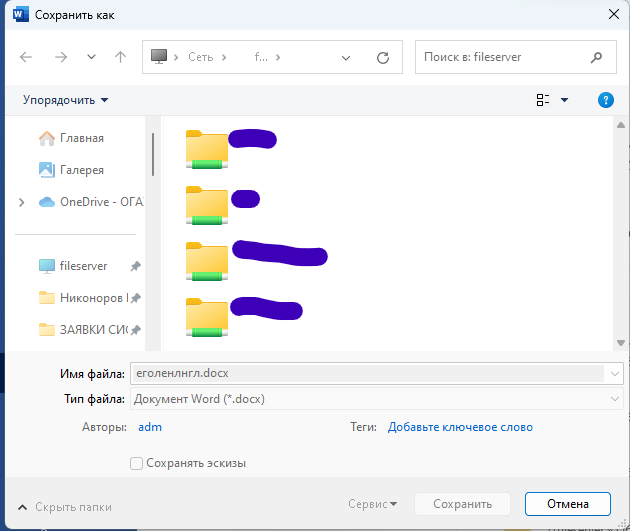Viewport: 630px width, 531px height.
Task: Open help with the question mark icon
Action: (x=605, y=100)
